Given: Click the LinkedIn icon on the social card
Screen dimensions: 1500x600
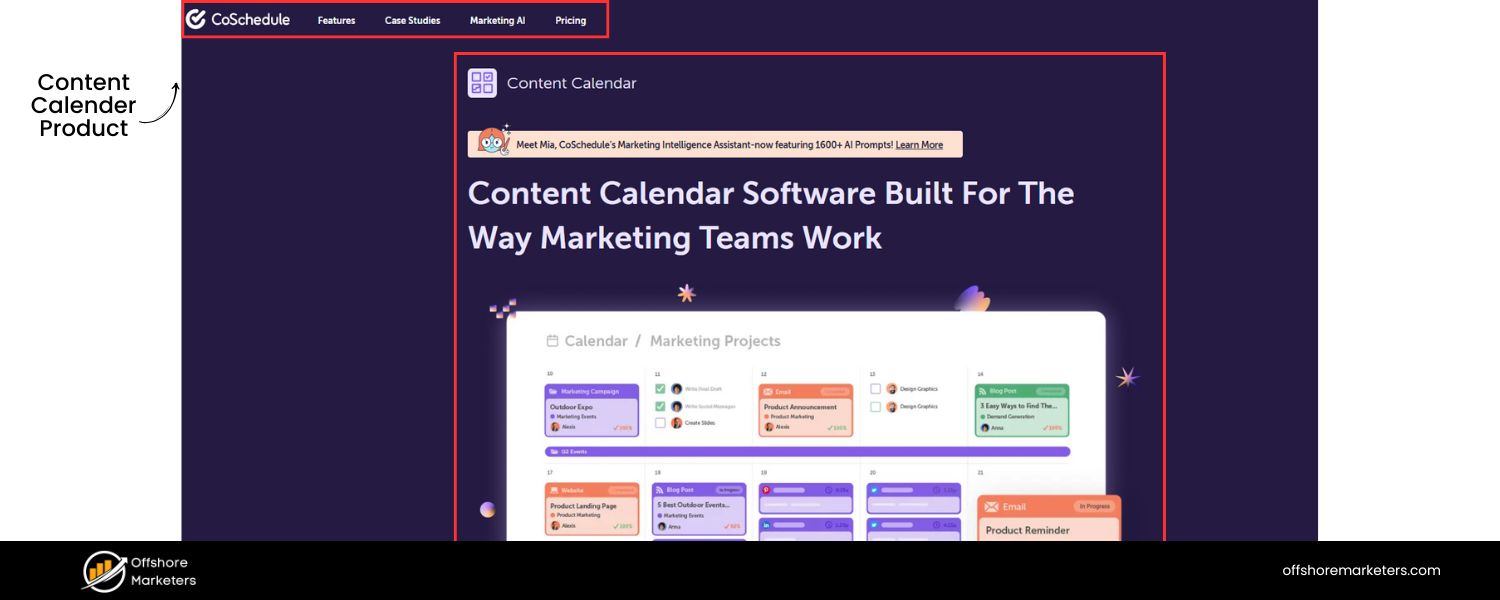Looking at the screenshot, I should (766, 524).
